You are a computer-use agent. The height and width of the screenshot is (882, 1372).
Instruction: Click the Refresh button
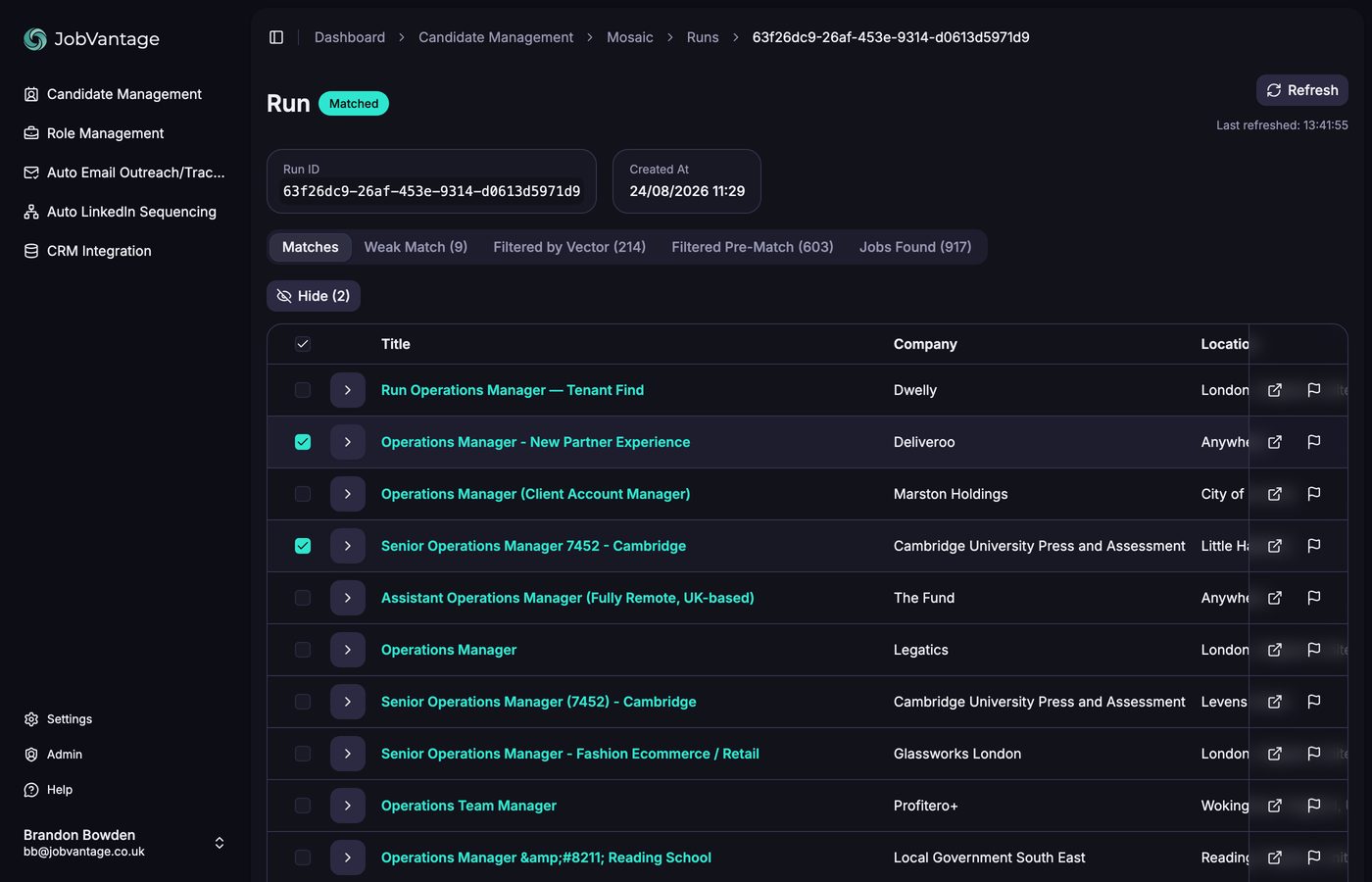pos(1302,90)
